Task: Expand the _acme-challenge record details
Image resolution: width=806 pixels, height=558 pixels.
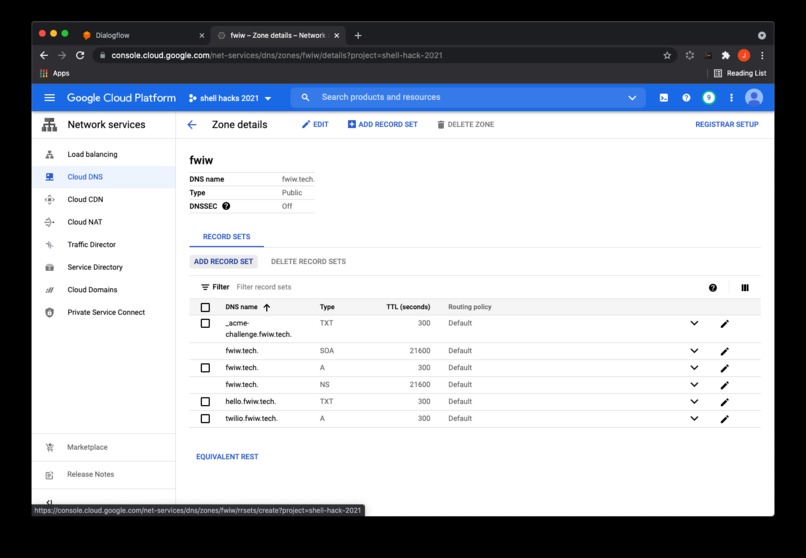Action: pyautogui.click(x=694, y=323)
